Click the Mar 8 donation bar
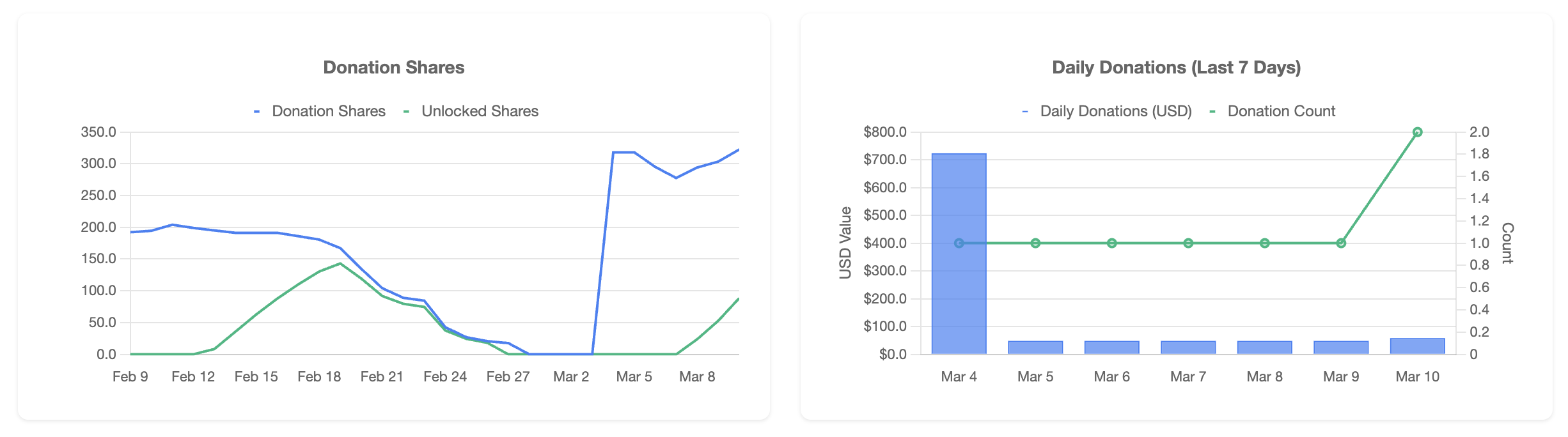 point(1264,348)
